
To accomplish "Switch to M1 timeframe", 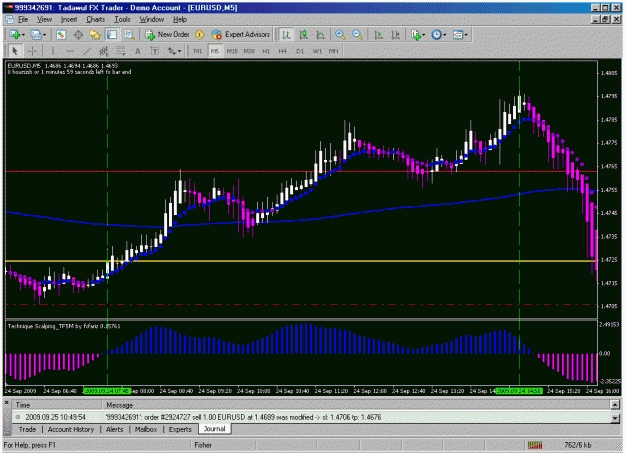I will point(198,51).
